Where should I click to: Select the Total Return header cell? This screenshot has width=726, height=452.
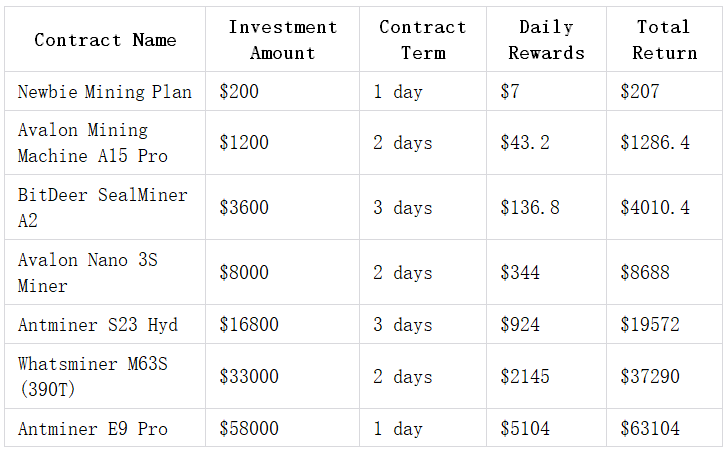tap(664, 40)
